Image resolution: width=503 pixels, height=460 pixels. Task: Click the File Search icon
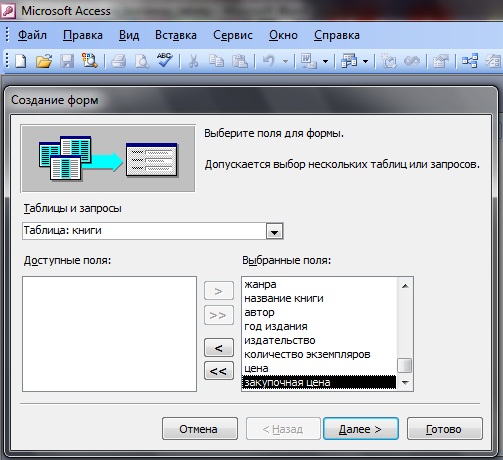[x=90, y=61]
